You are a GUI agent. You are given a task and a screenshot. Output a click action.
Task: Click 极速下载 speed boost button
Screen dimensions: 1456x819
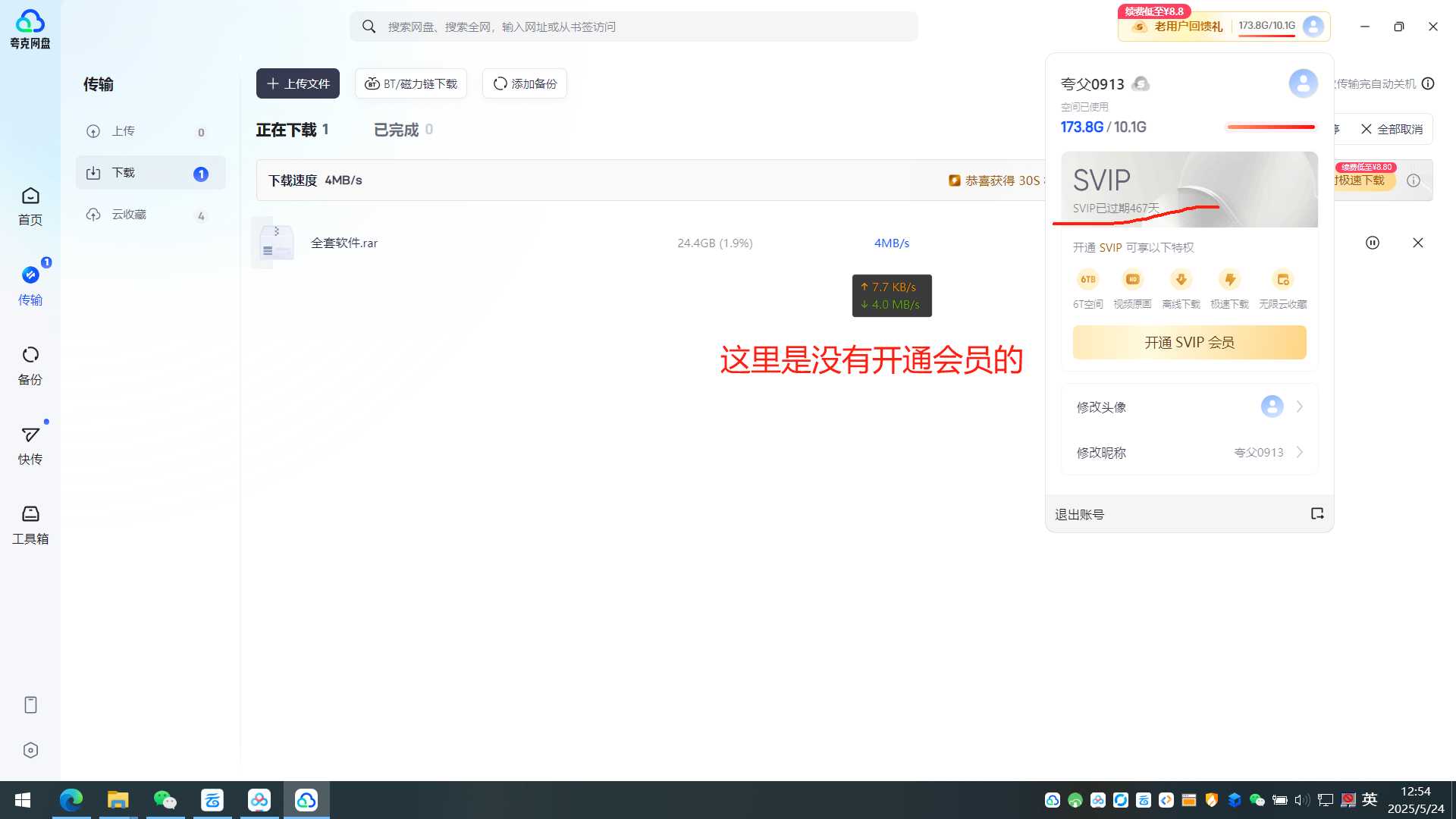(1365, 180)
